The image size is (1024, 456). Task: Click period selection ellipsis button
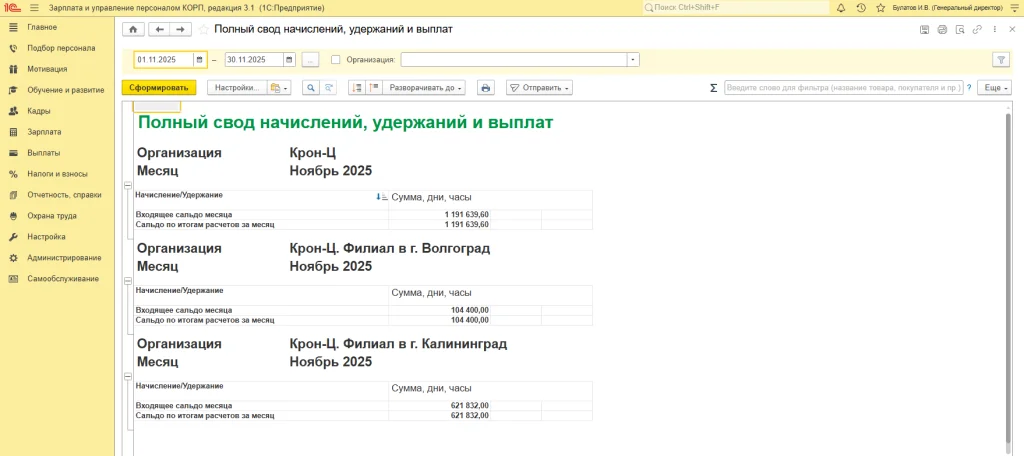point(310,59)
